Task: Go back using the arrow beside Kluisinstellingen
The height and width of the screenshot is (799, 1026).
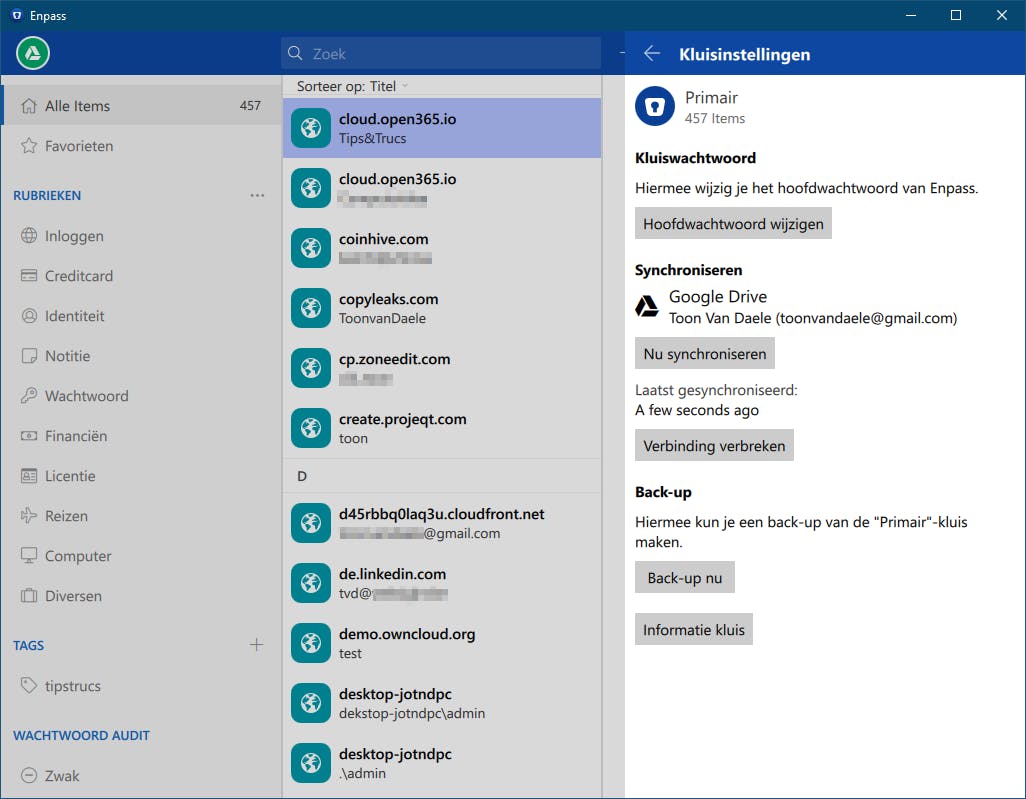Action: click(652, 54)
